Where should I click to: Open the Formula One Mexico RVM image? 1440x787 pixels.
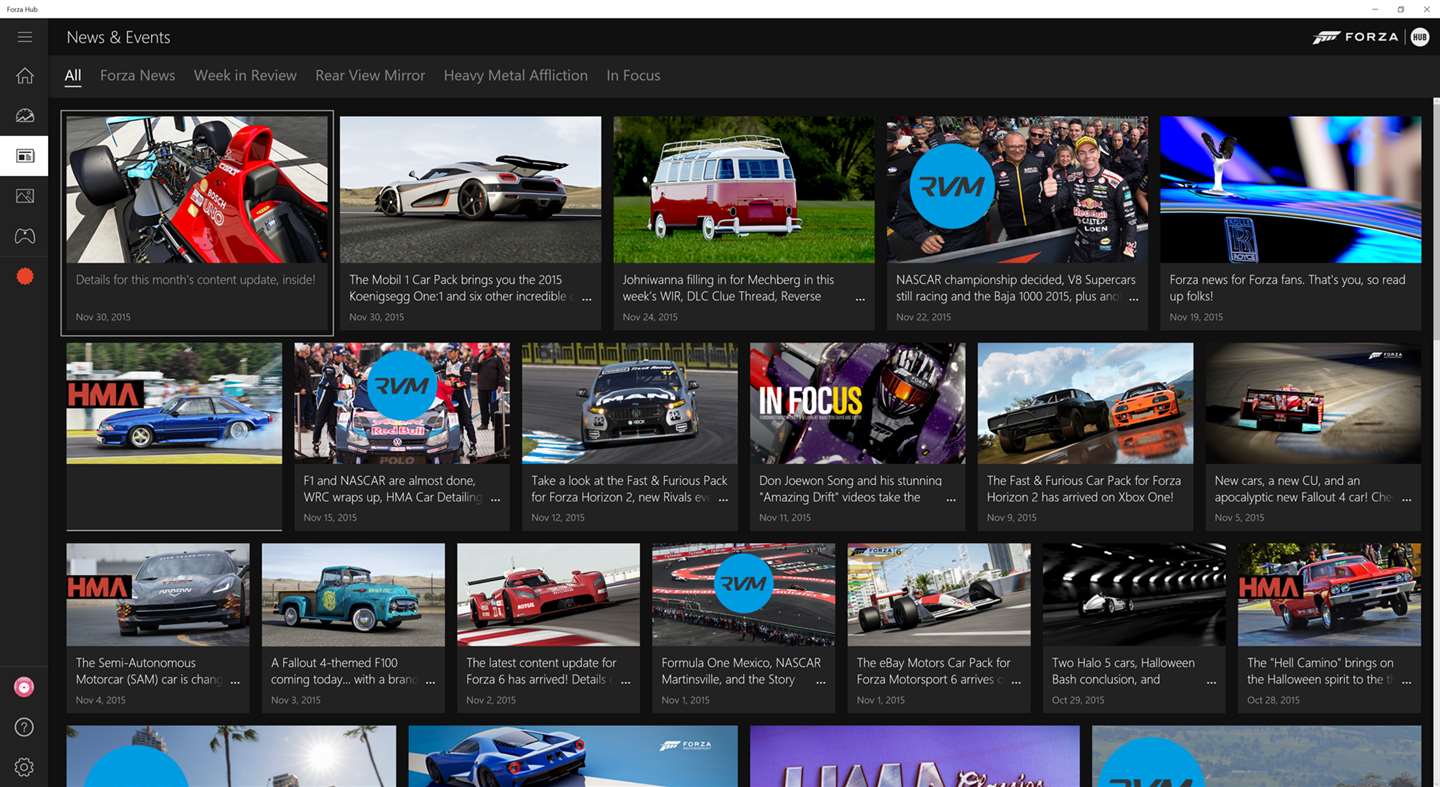point(743,595)
